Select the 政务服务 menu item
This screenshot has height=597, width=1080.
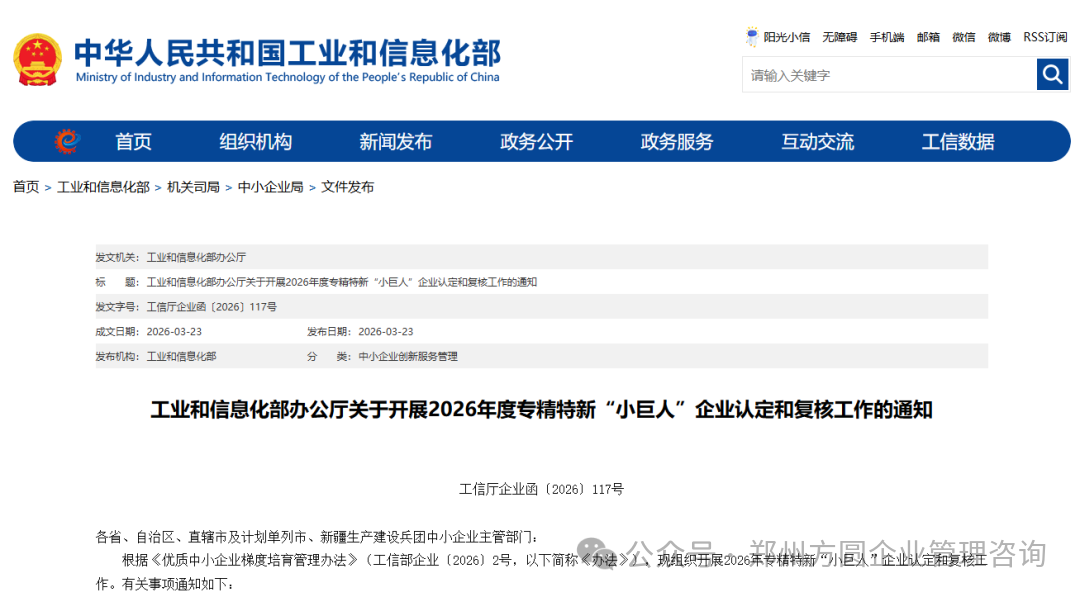(676, 141)
